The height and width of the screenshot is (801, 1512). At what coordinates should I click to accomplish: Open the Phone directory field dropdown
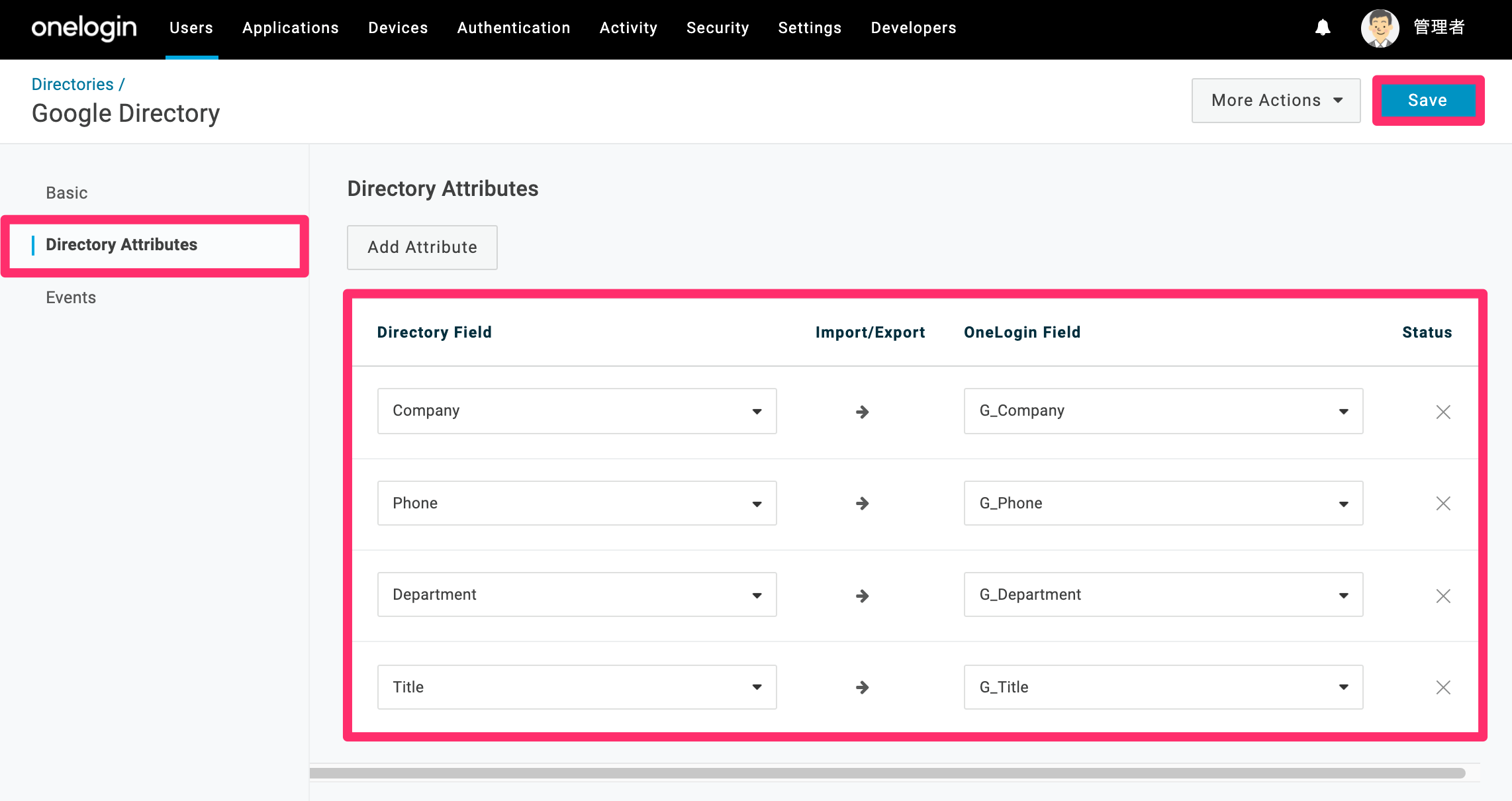(577, 503)
